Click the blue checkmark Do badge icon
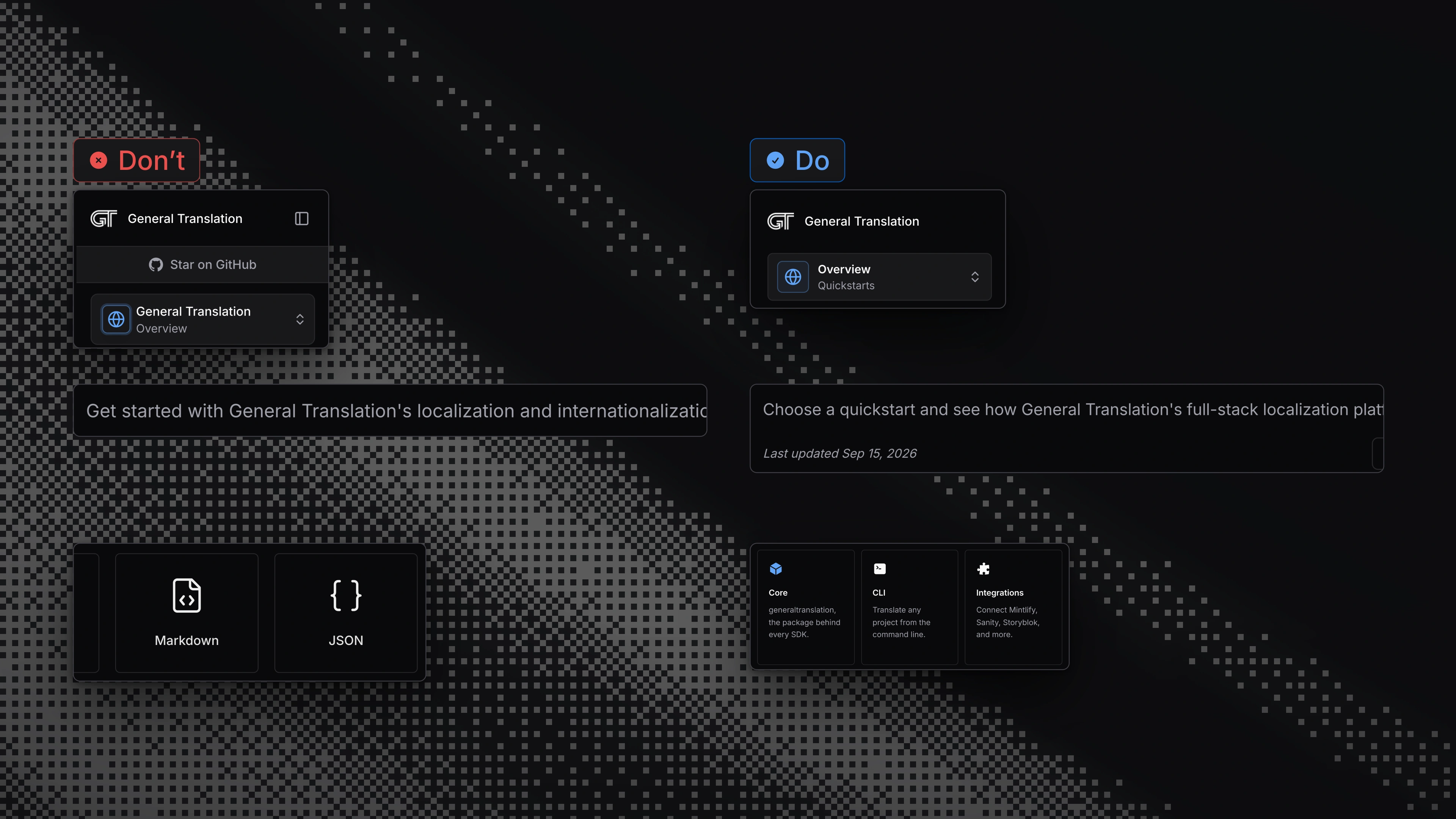This screenshot has height=819, width=1456. (x=775, y=160)
